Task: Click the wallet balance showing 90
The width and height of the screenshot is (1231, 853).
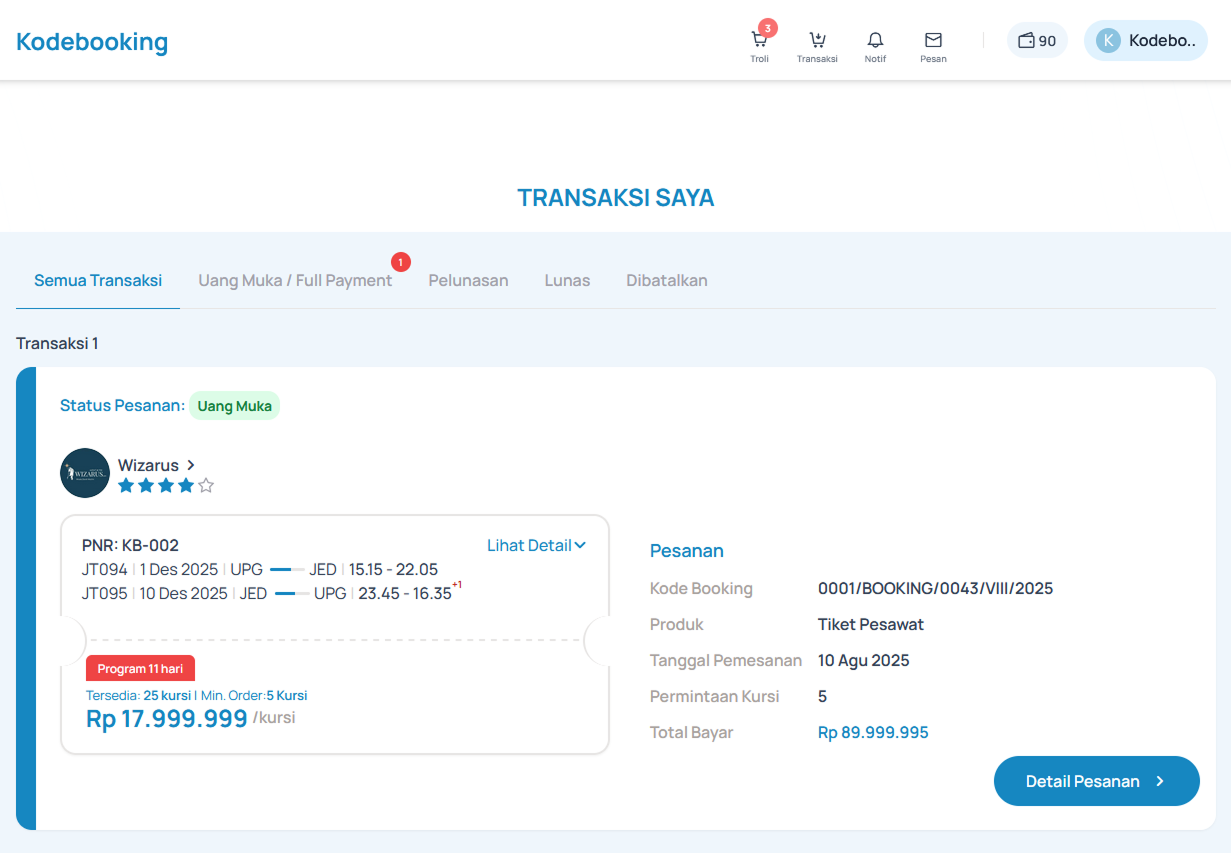Action: [x=1037, y=41]
